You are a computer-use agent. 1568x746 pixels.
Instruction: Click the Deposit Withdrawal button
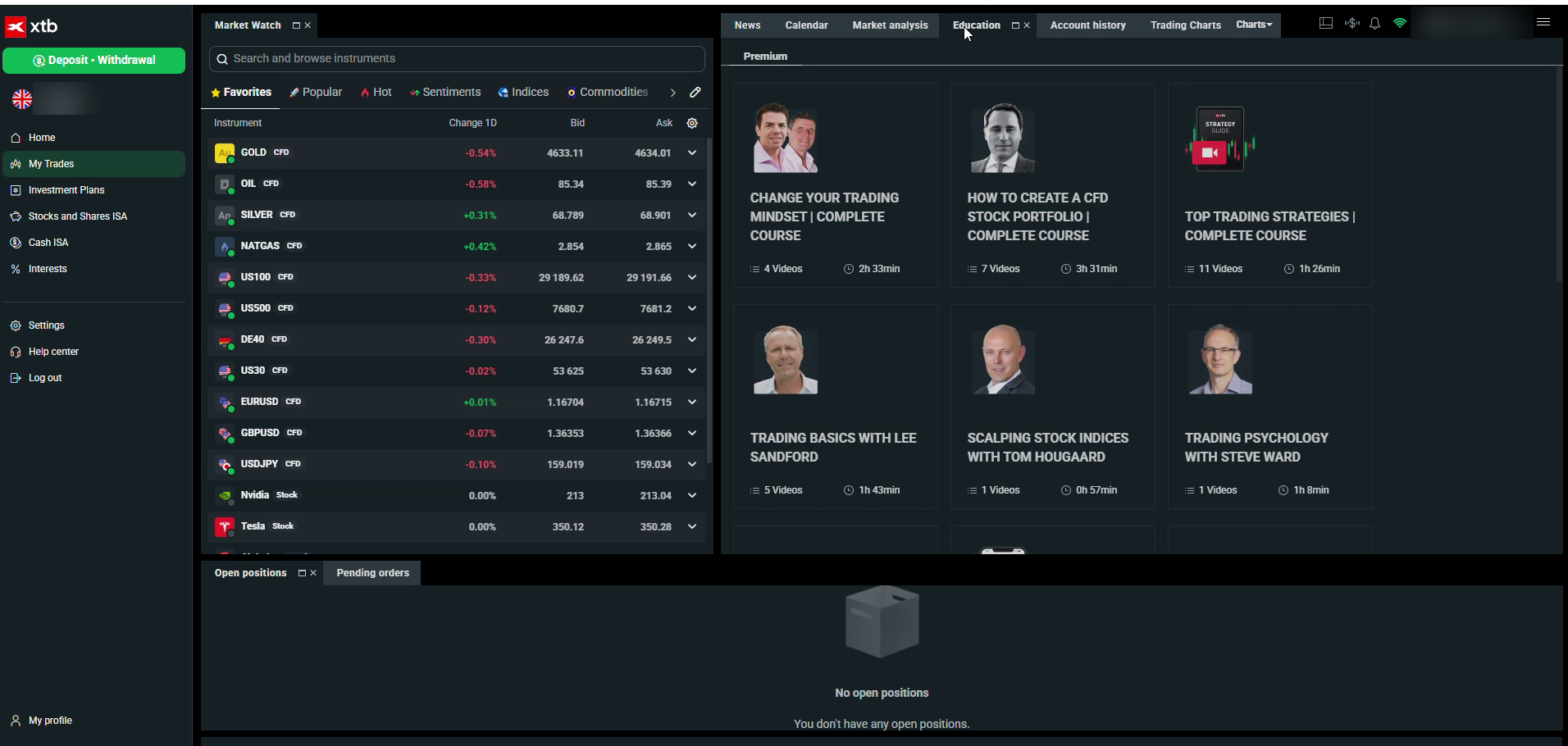(x=93, y=61)
